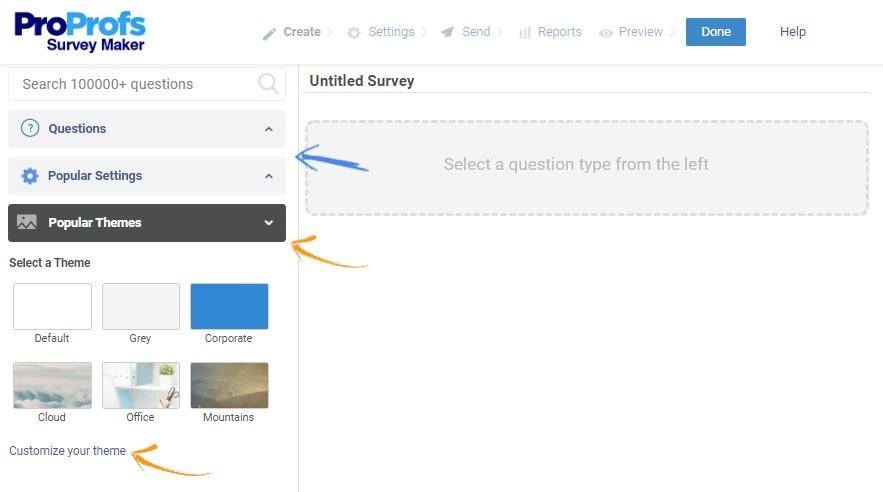Click the Preview eye icon
Screen dimensions: 883x492
click(x=606, y=33)
